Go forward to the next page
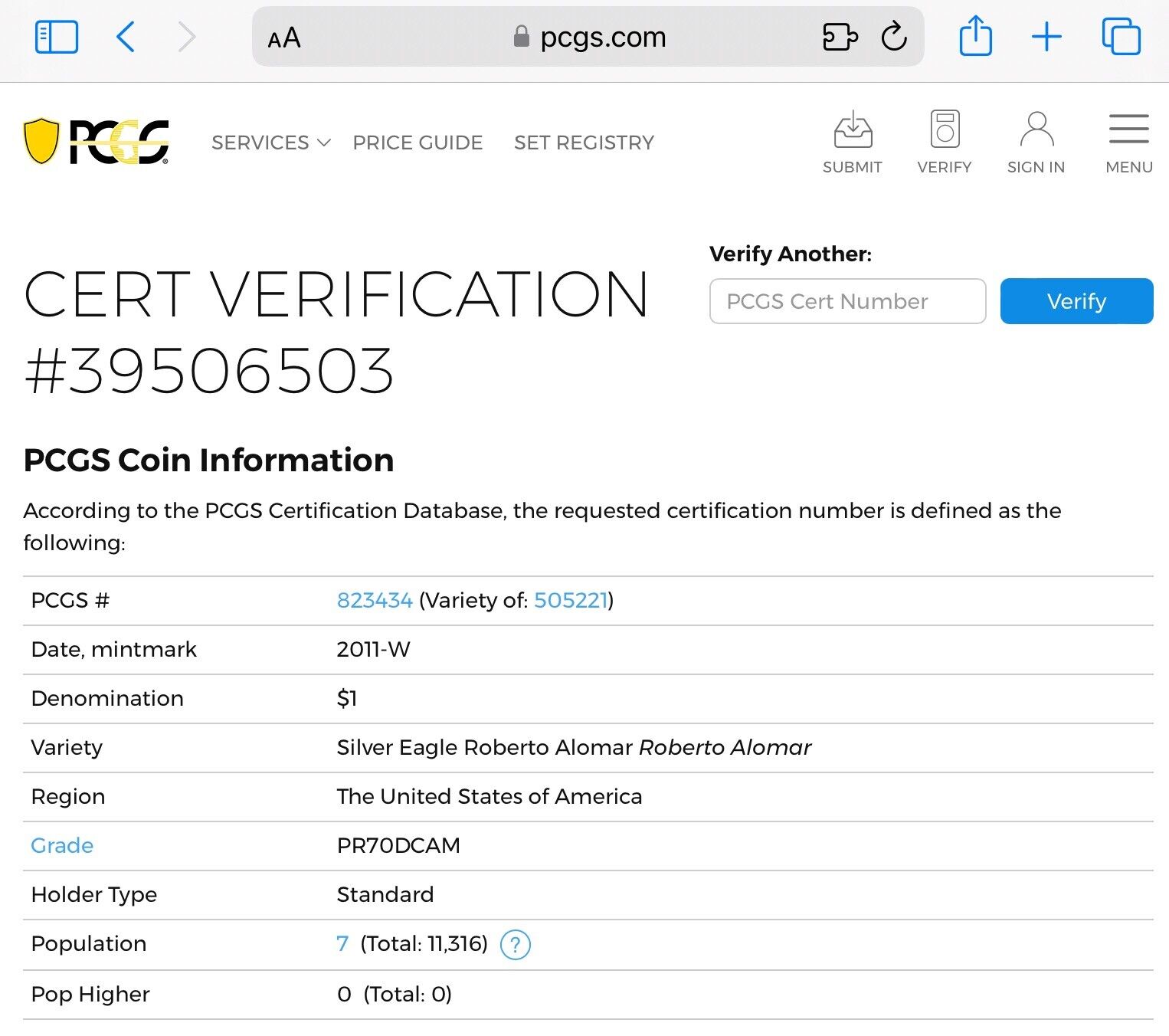The width and height of the screenshot is (1169, 1036). pyautogui.click(x=187, y=37)
